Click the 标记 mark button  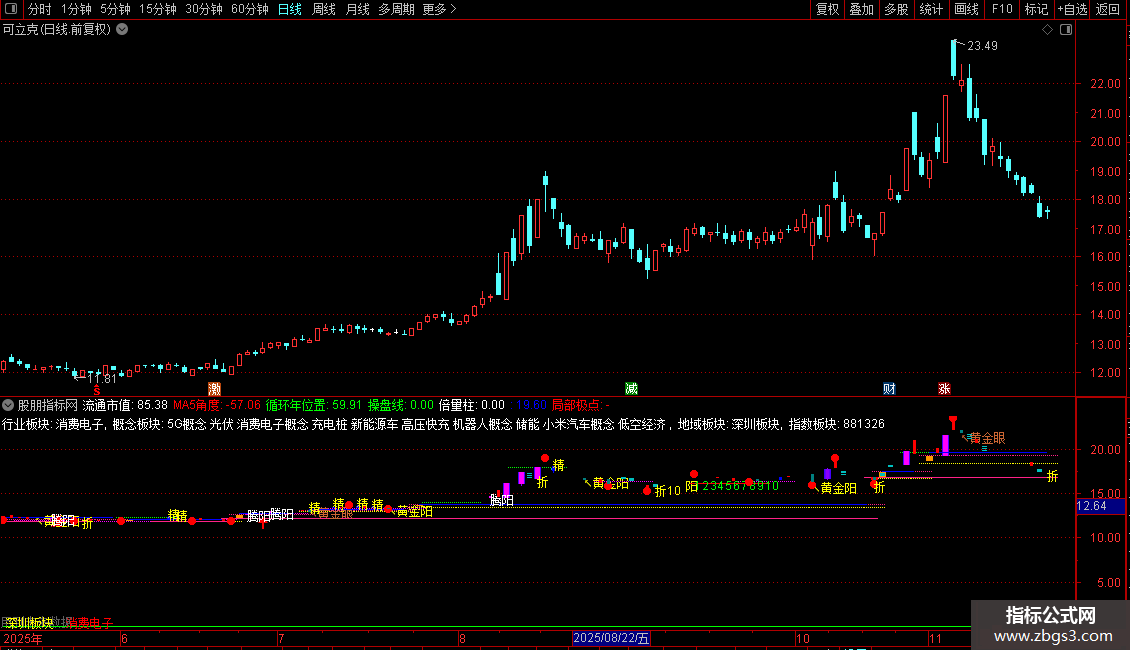(x=1036, y=9)
